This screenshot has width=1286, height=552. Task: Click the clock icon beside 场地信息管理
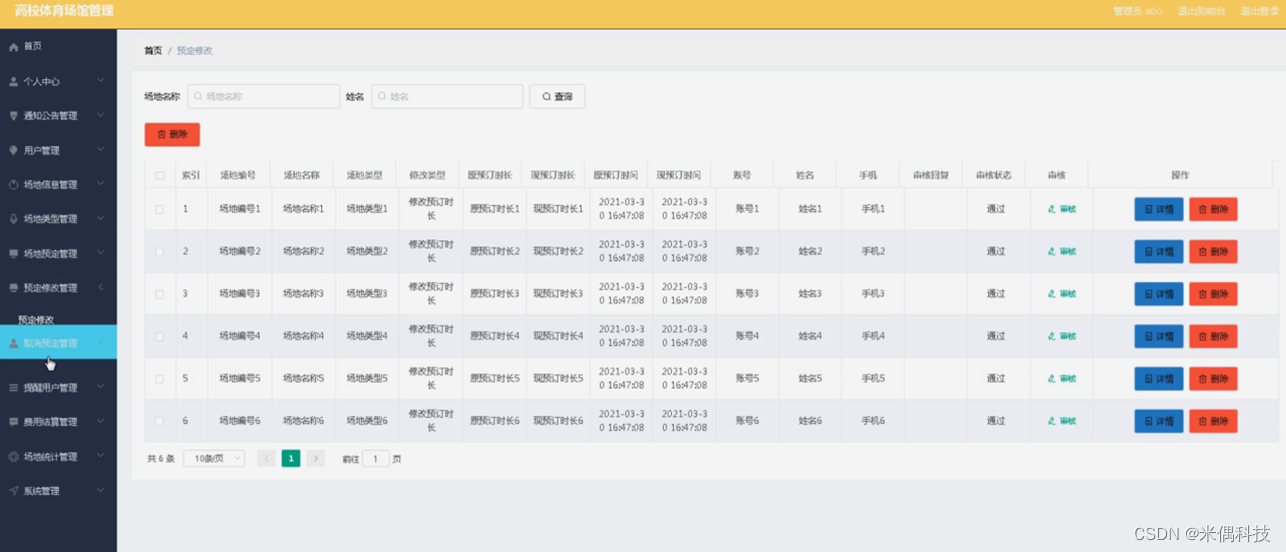(x=14, y=185)
